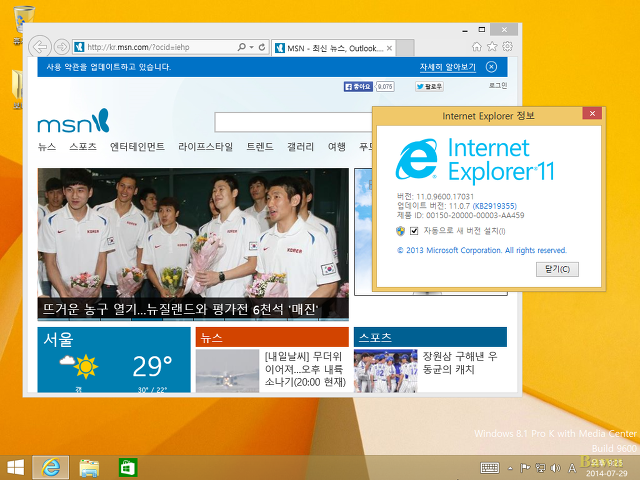Click the KB2919355 update link

pyautogui.click(x=495, y=206)
